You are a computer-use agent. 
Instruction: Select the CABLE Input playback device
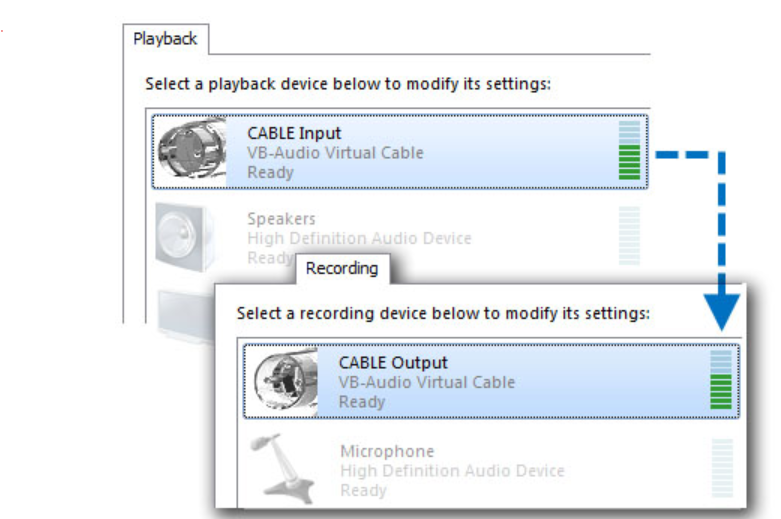pyautogui.click(x=400, y=151)
